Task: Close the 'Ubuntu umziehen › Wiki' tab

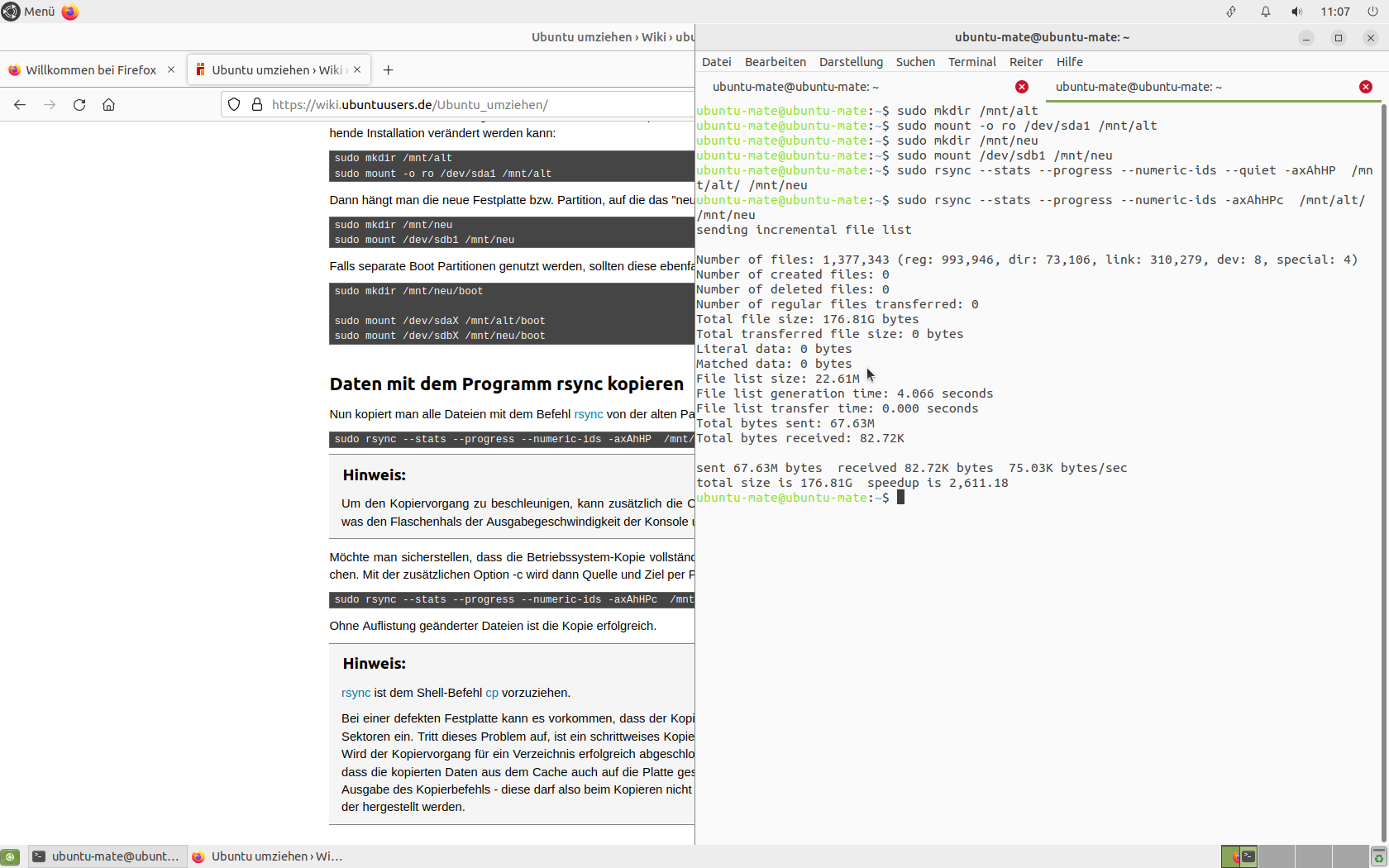Action: (357, 69)
